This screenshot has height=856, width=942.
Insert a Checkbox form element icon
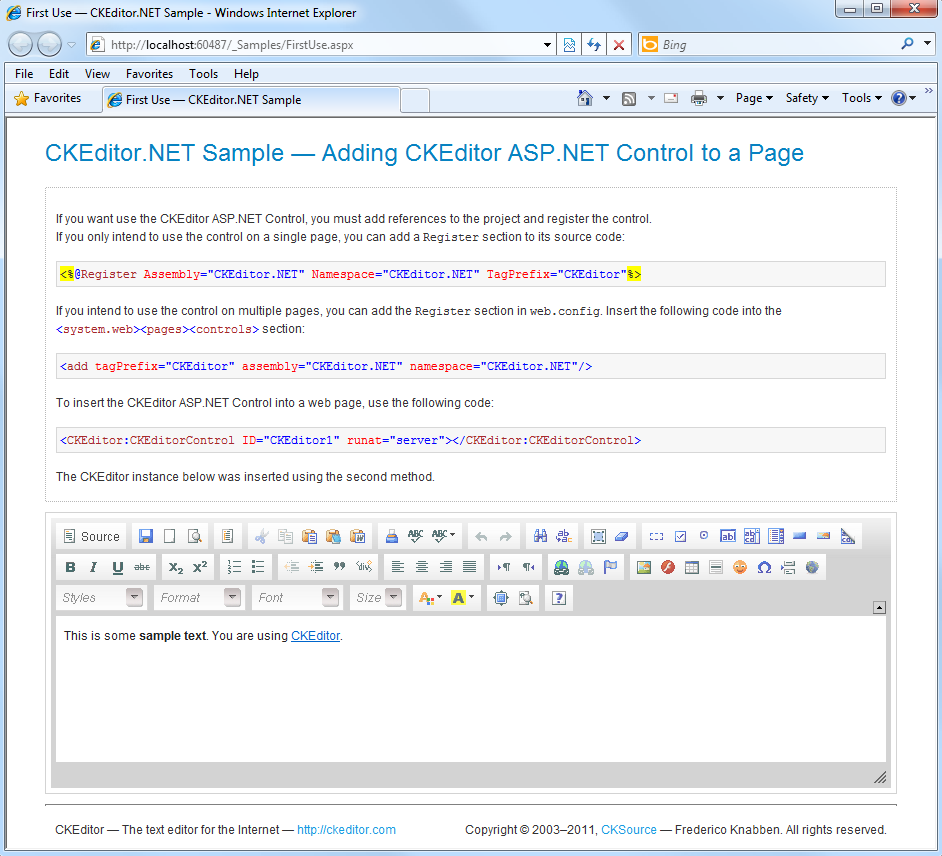680,536
